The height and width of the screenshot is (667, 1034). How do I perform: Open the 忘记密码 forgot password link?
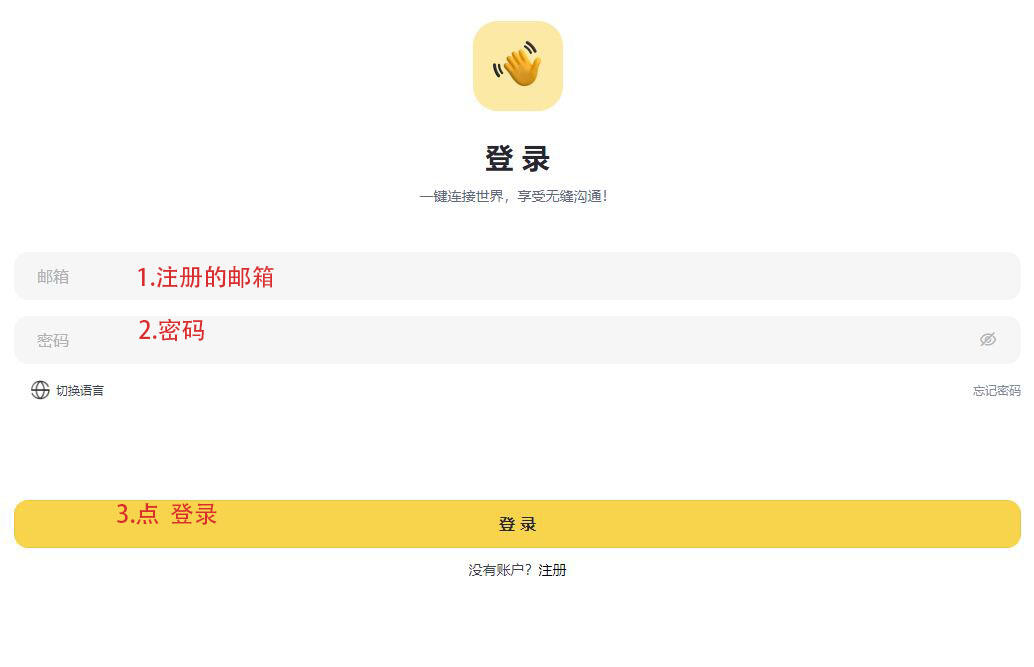(x=996, y=391)
